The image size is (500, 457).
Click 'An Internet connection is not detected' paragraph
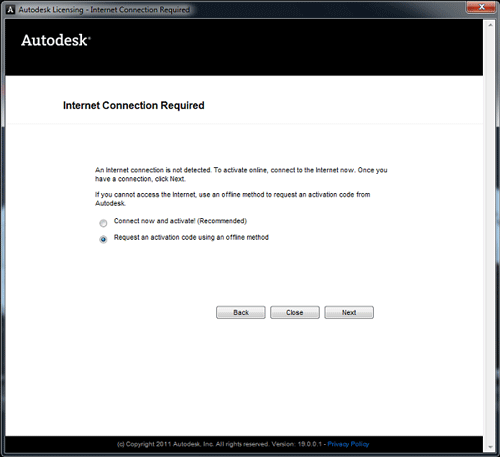(x=241, y=174)
